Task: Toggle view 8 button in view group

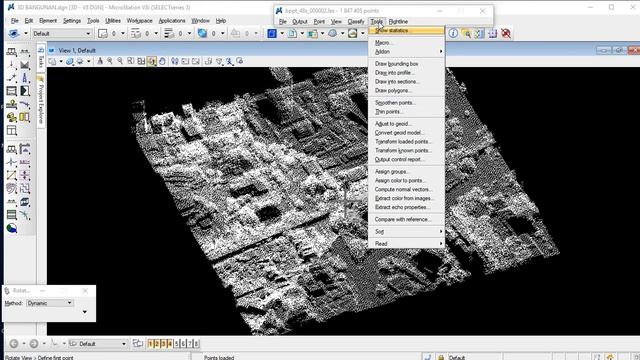Action: (x=196, y=344)
